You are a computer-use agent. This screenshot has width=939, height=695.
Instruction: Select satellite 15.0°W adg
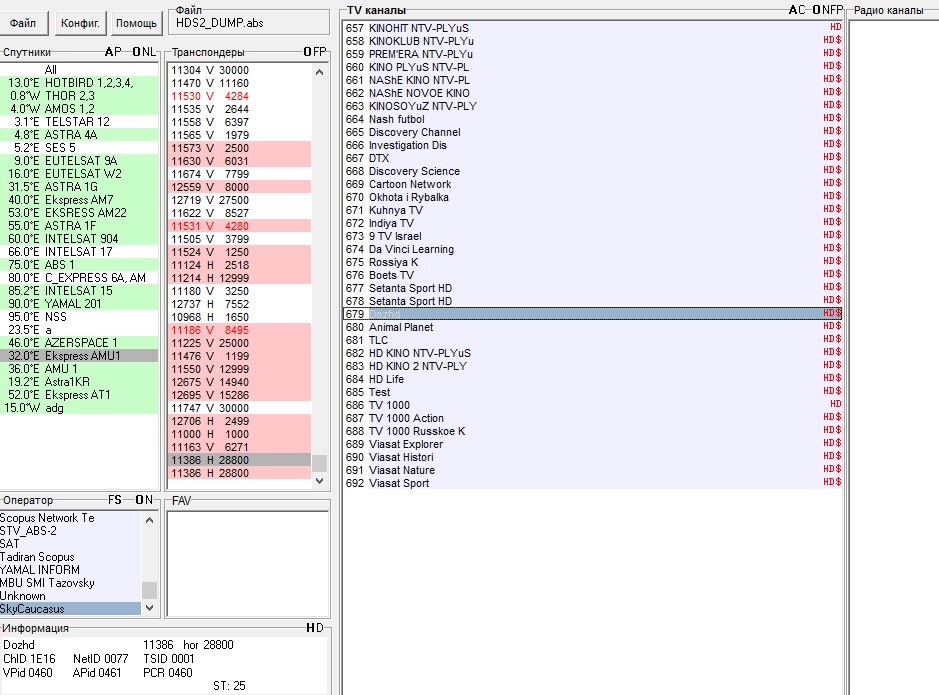[79, 408]
